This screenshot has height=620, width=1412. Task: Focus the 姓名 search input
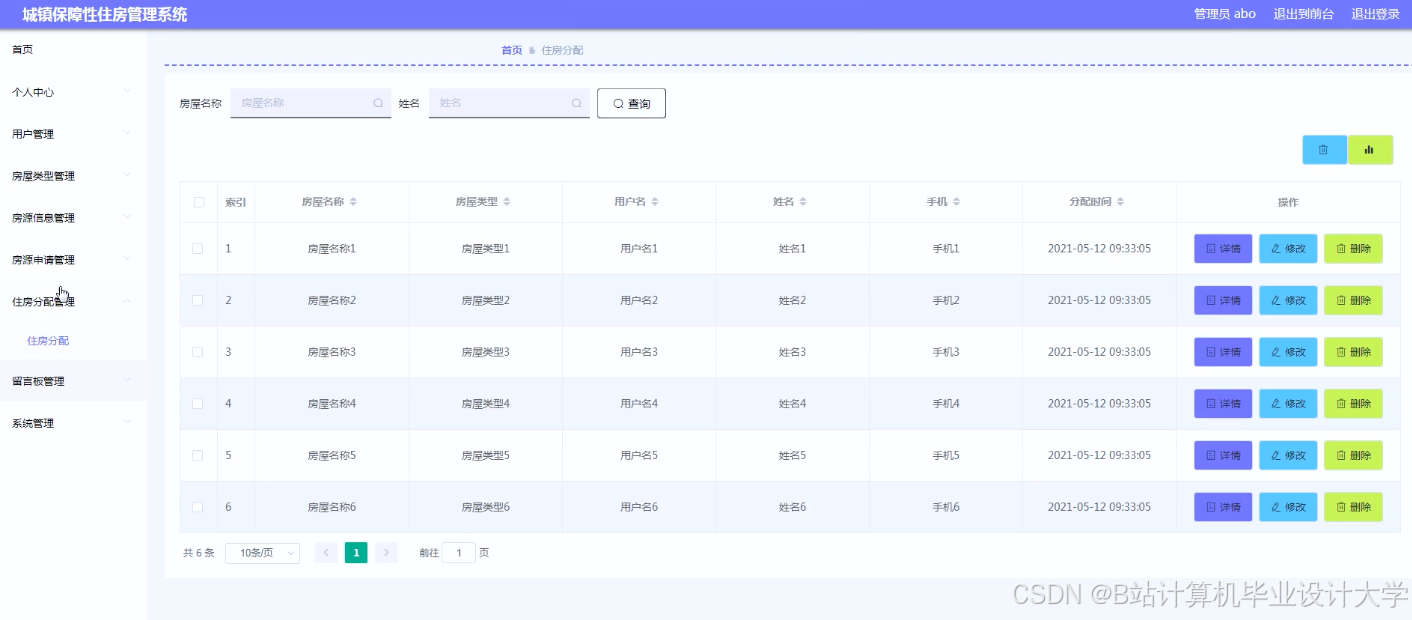[509, 103]
